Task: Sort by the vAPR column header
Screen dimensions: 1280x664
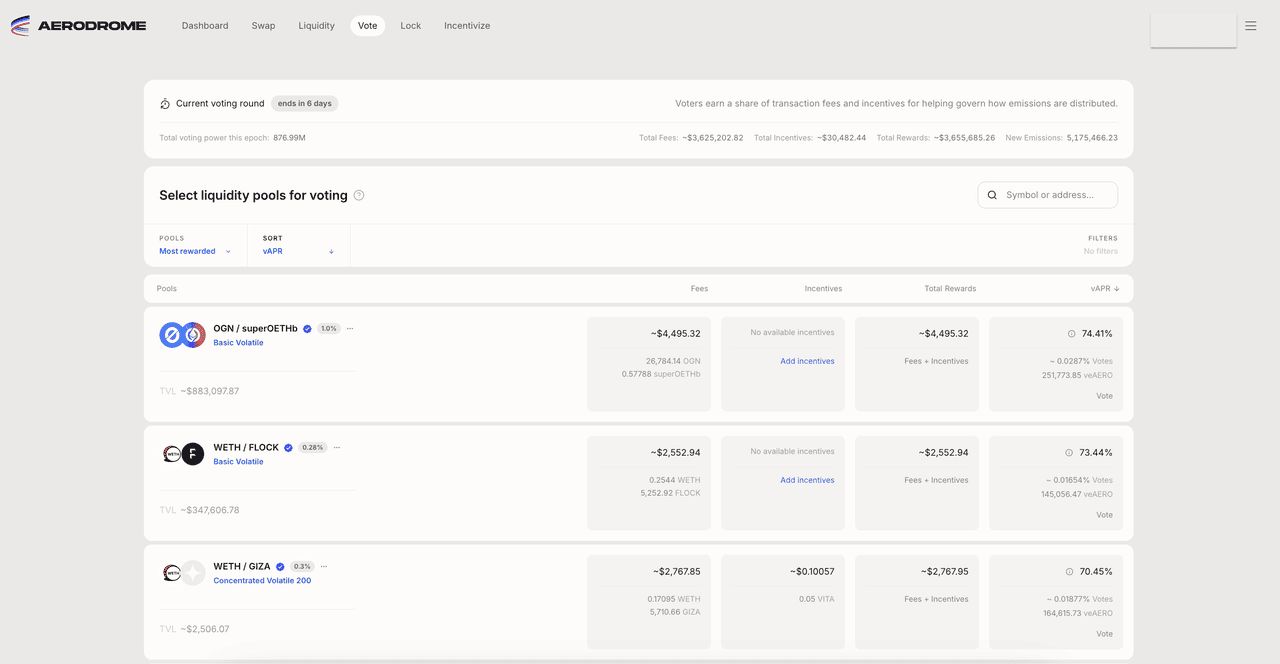Action: click(1105, 289)
